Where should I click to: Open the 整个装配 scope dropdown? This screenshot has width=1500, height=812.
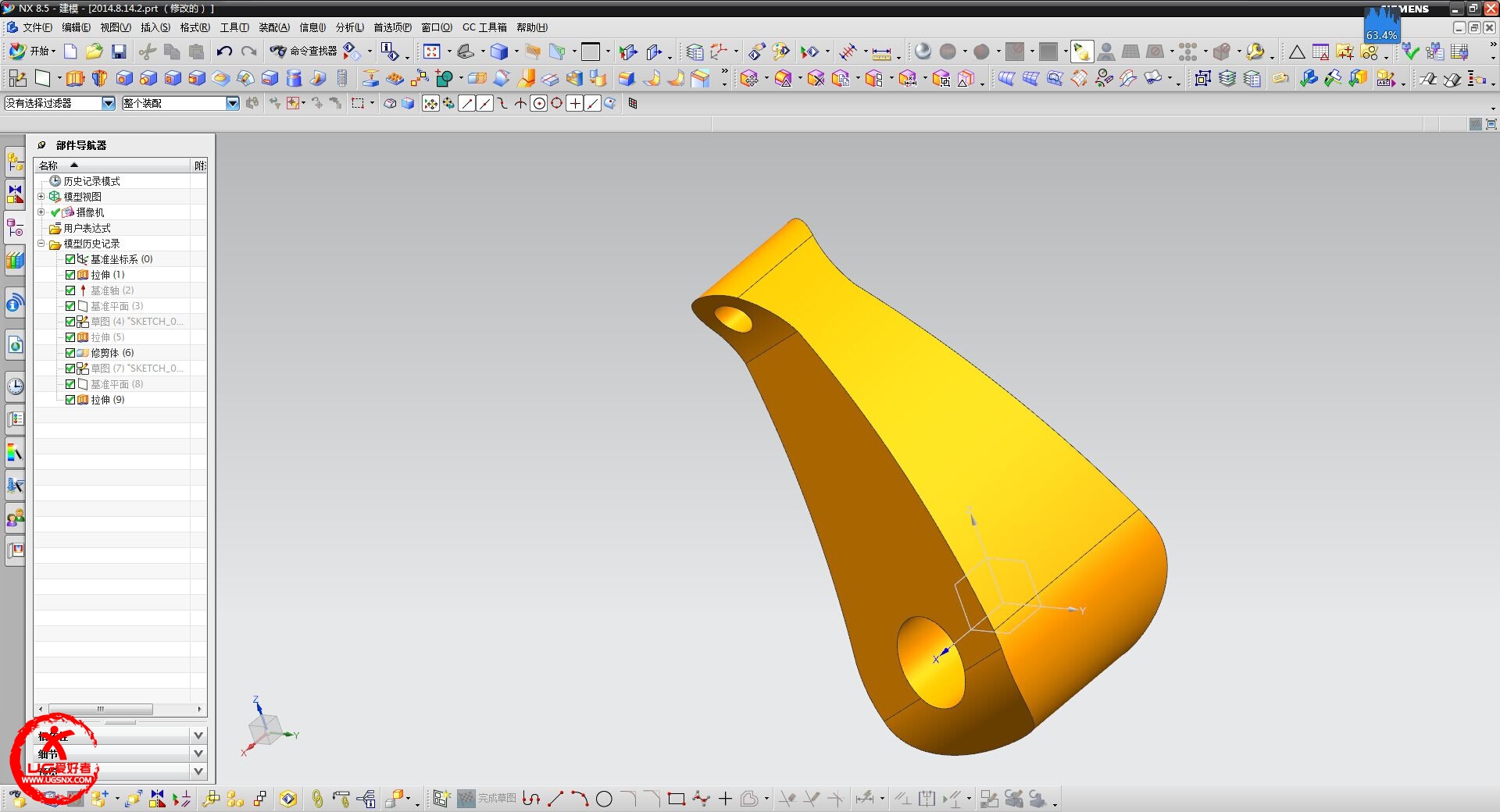[232, 103]
